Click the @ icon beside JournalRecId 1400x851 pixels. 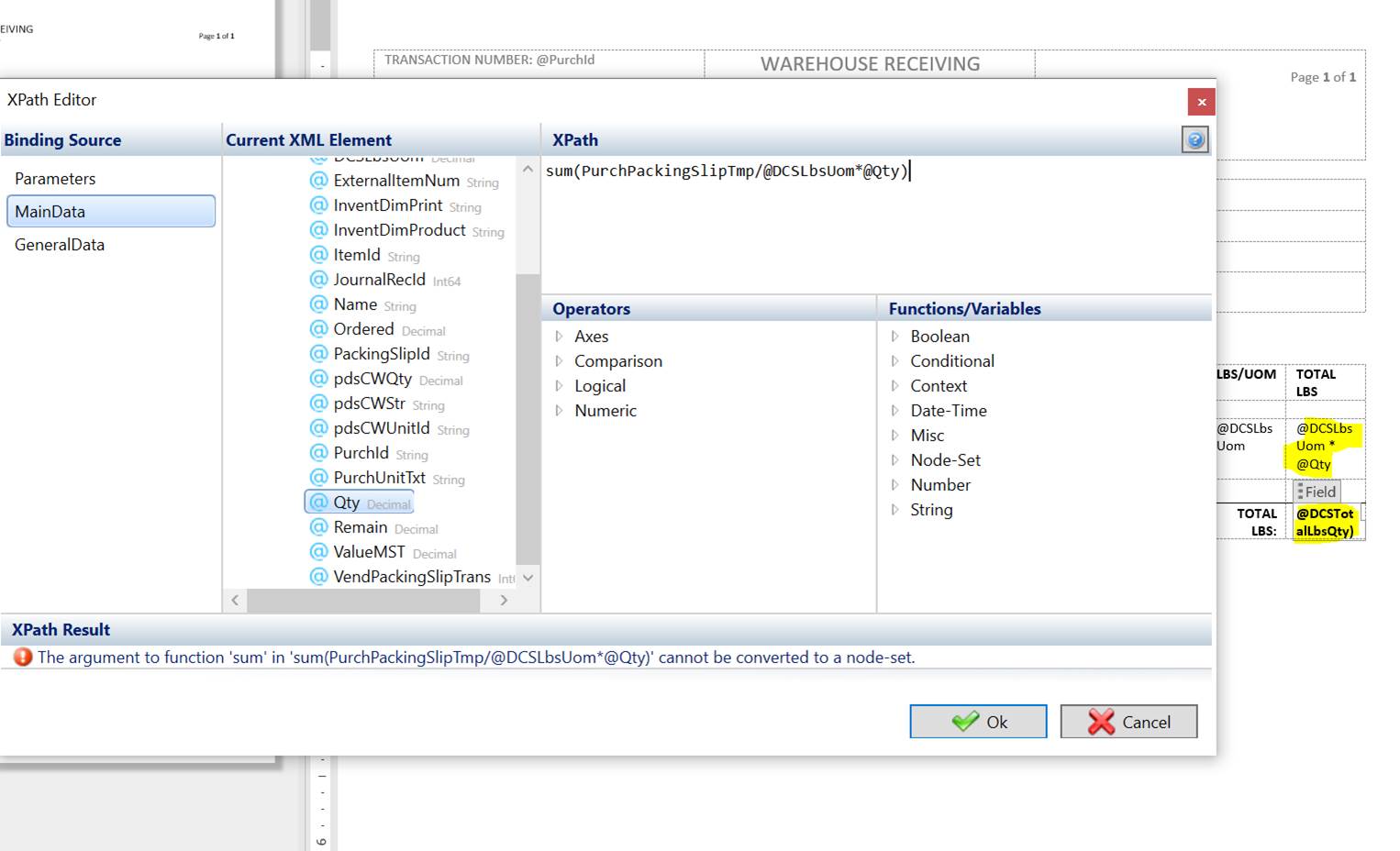tap(319, 280)
